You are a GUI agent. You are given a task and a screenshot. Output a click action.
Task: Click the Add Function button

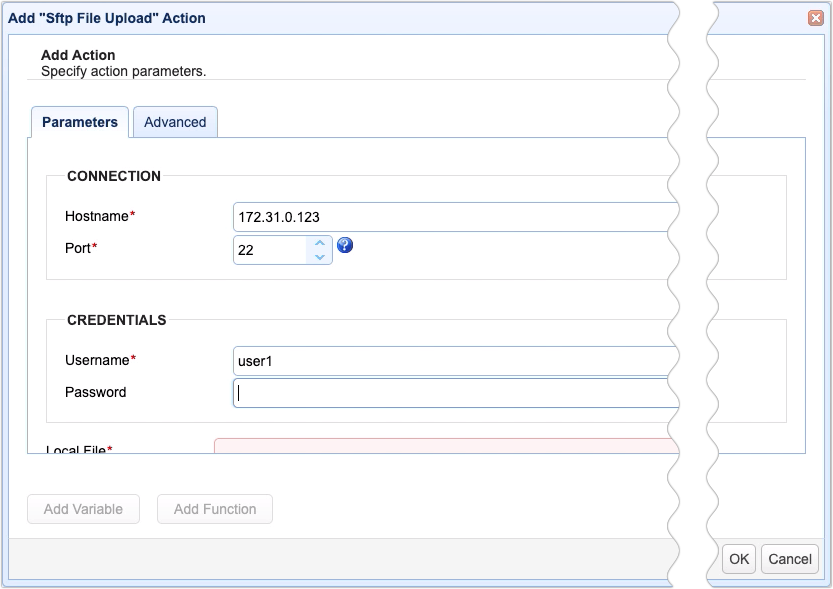[214, 509]
